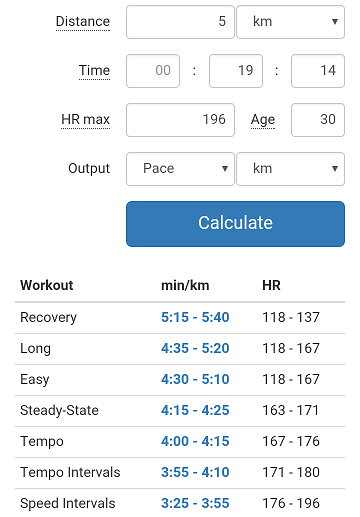Open the Output Pace dropdown
The width and height of the screenshot is (360, 517).
pyautogui.click(x=180, y=169)
